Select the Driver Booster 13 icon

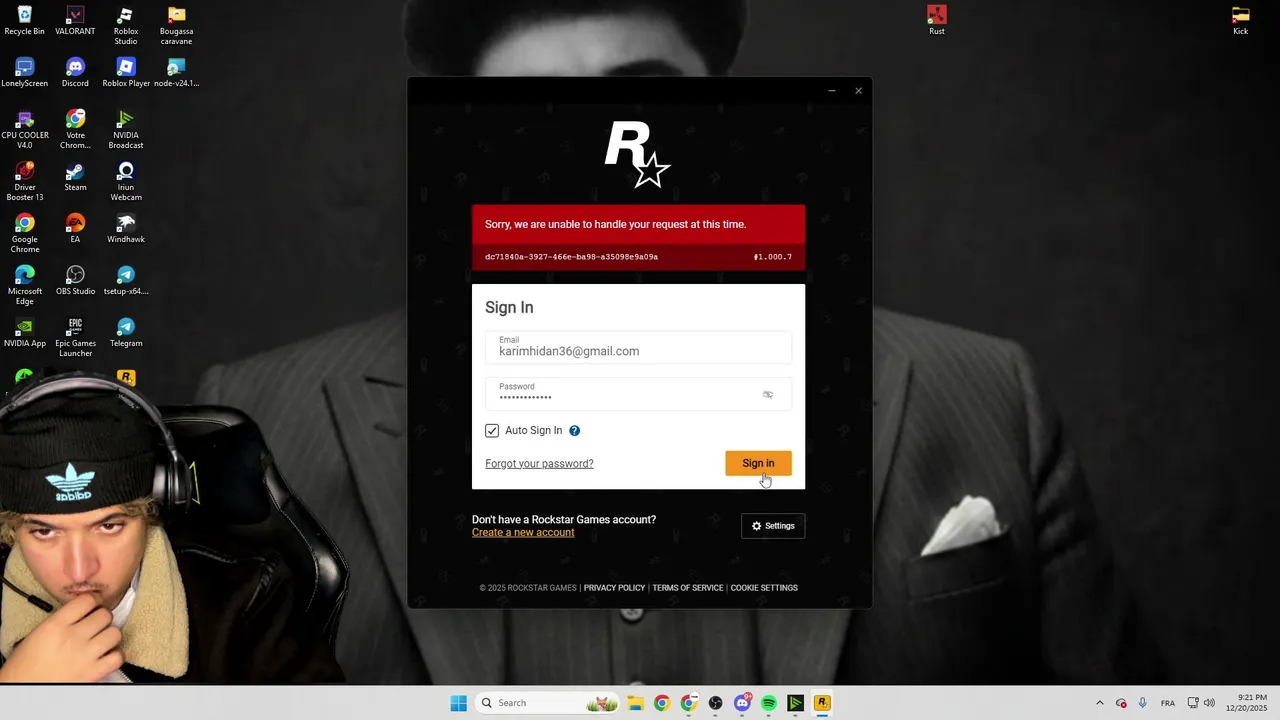25,182
